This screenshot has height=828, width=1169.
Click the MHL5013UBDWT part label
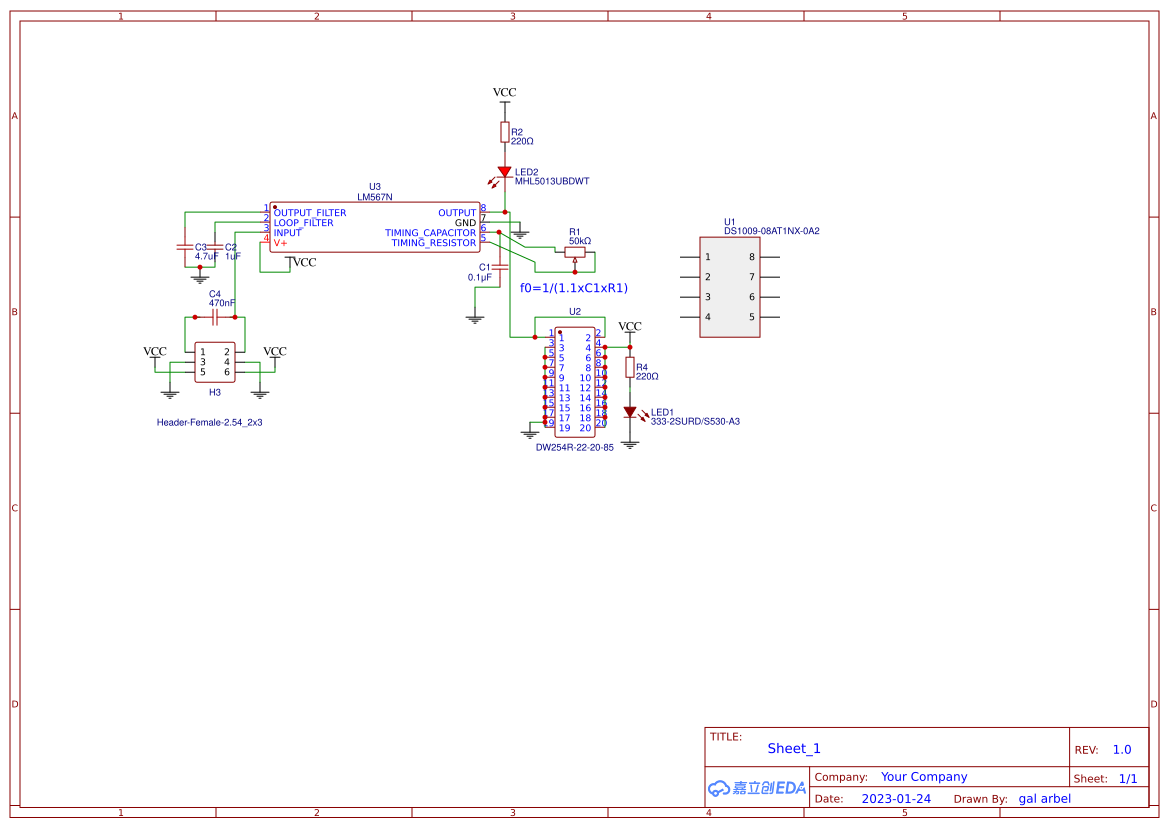[552, 181]
